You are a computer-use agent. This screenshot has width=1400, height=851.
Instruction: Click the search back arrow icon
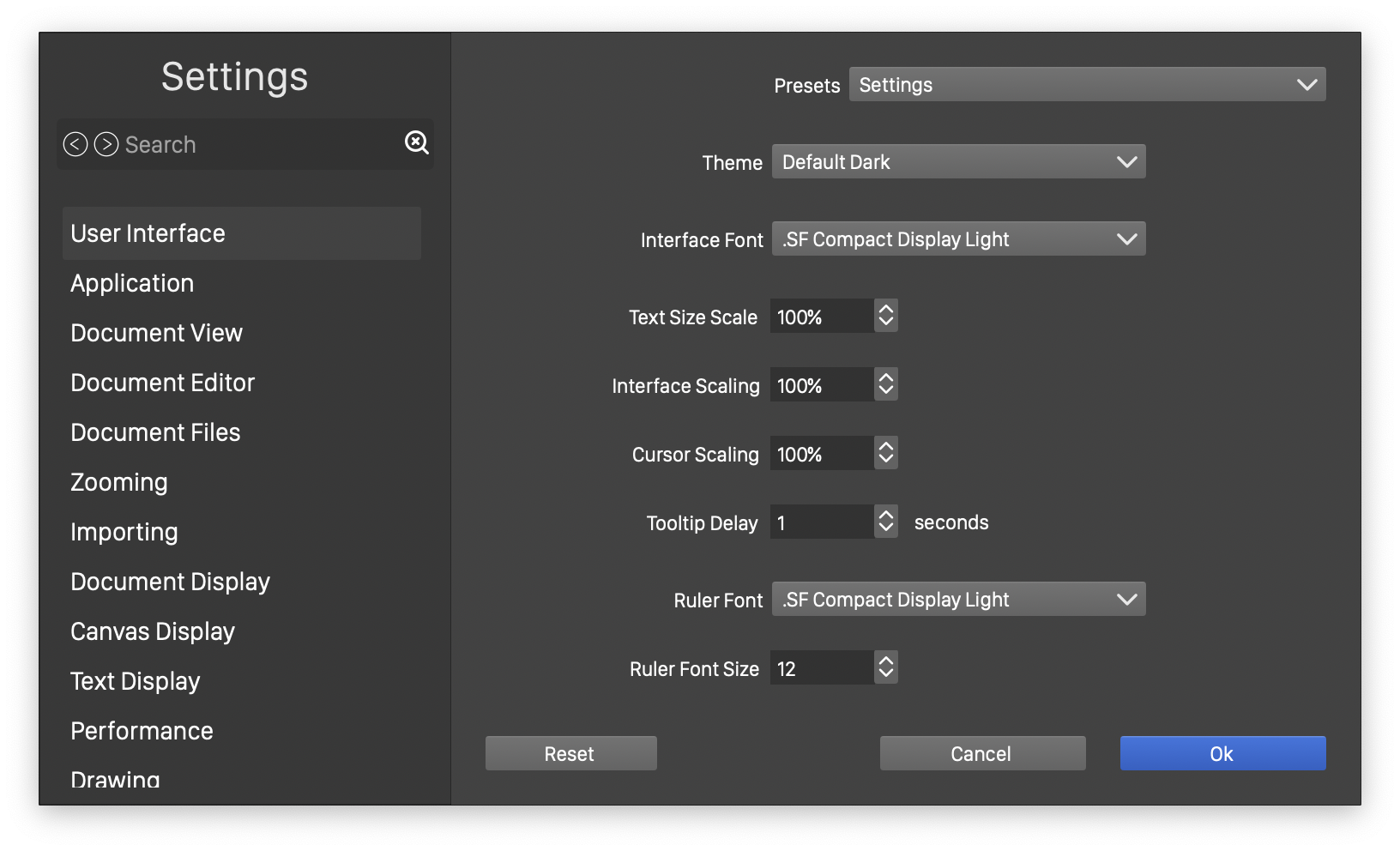(x=75, y=144)
